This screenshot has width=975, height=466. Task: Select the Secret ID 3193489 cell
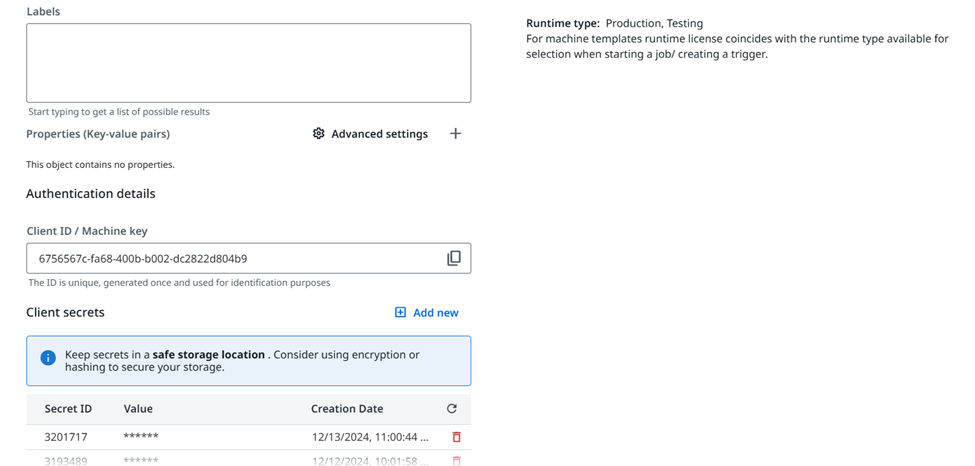point(68,460)
